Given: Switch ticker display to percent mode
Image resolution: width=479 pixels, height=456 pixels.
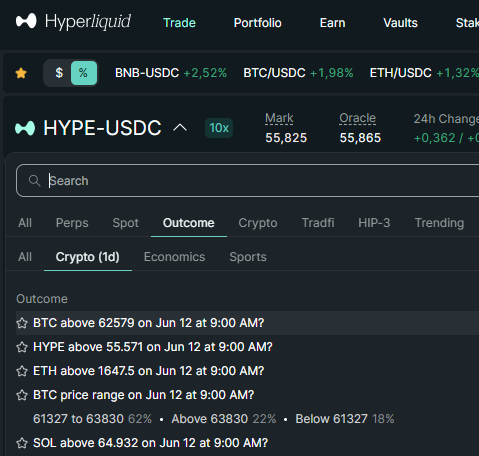Looking at the screenshot, I should click(84, 73).
